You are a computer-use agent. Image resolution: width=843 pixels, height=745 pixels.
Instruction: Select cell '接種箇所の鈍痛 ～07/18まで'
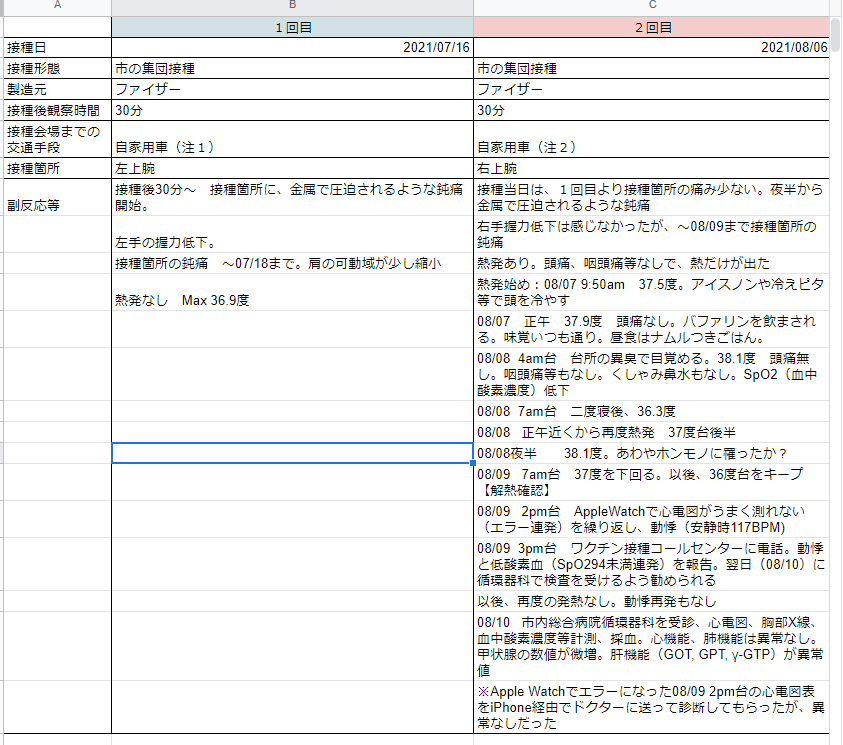click(x=292, y=263)
